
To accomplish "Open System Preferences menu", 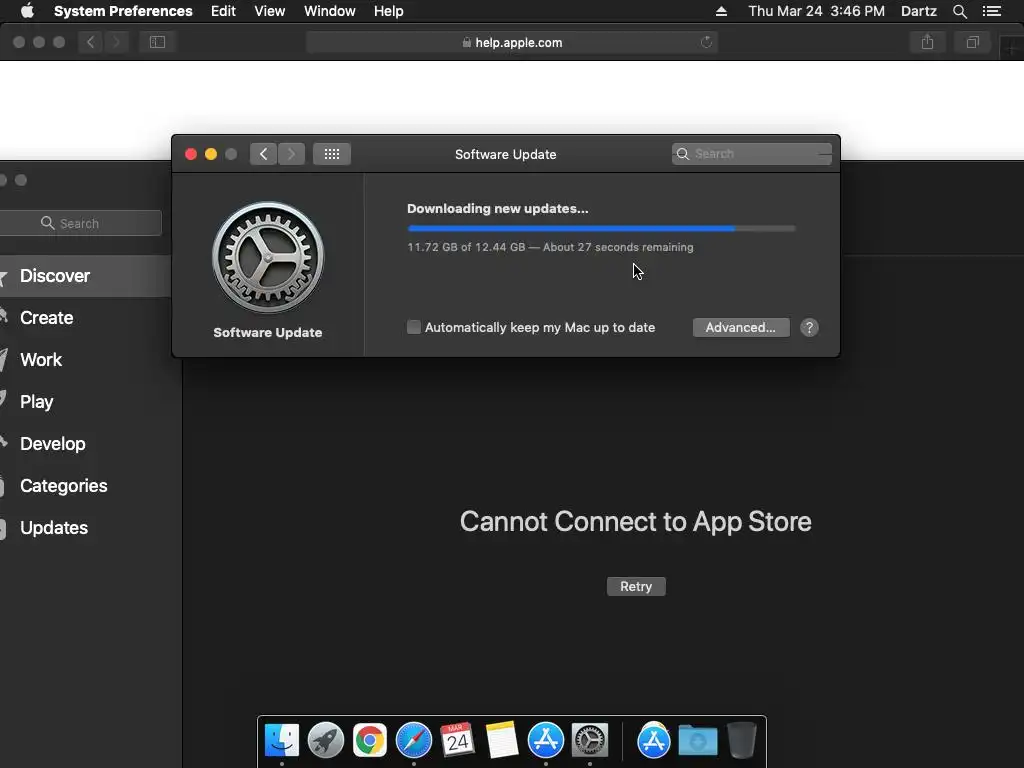I will (x=123, y=11).
